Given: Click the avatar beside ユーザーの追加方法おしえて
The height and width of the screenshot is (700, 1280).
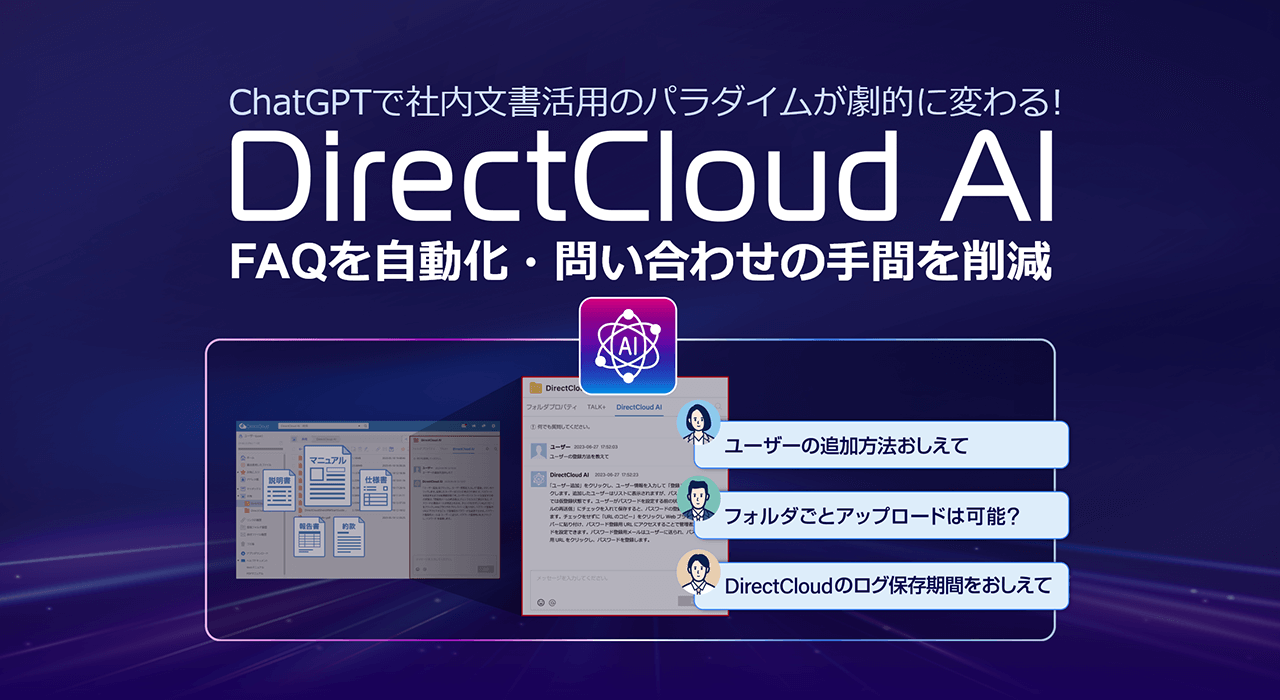Looking at the screenshot, I should click(x=699, y=423).
